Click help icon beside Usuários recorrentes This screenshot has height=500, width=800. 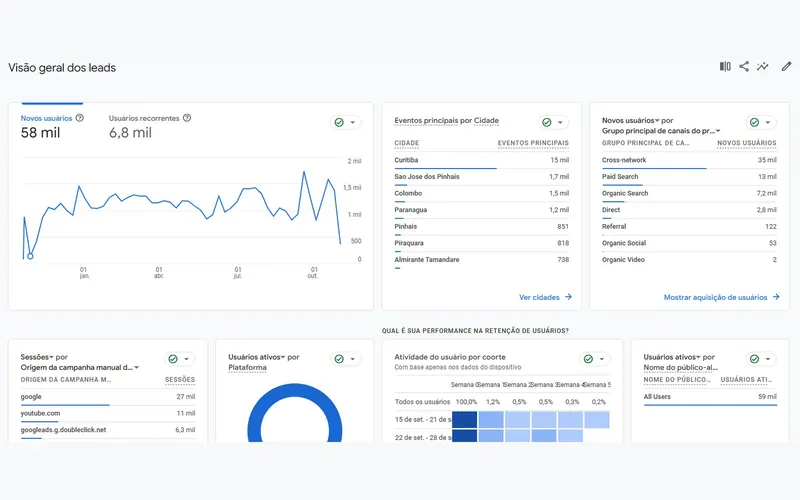tap(187, 118)
